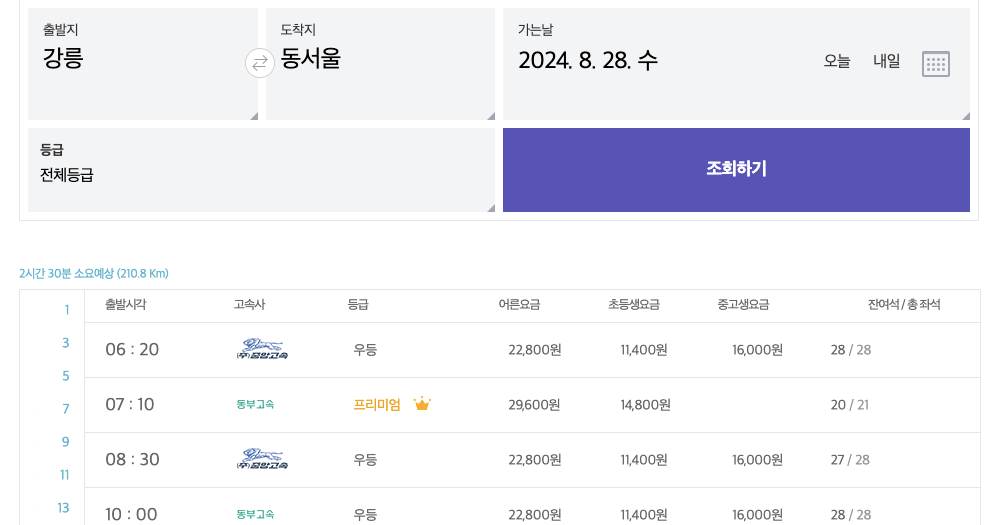Click the 중고생요금 column header
This screenshot has width=986, height=525.
click(743, 304)
